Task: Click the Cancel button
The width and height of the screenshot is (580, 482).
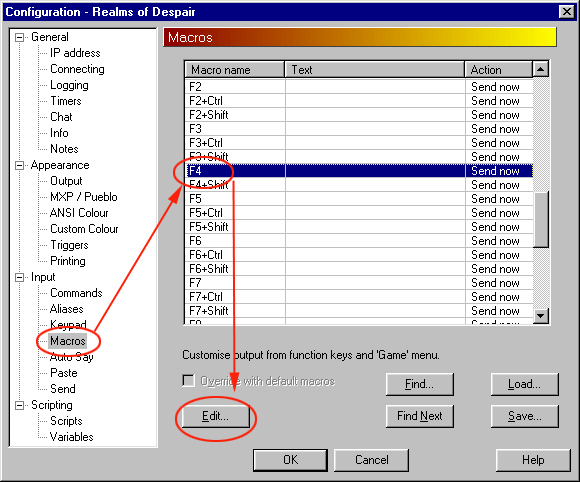Action: tap(371, 460)
